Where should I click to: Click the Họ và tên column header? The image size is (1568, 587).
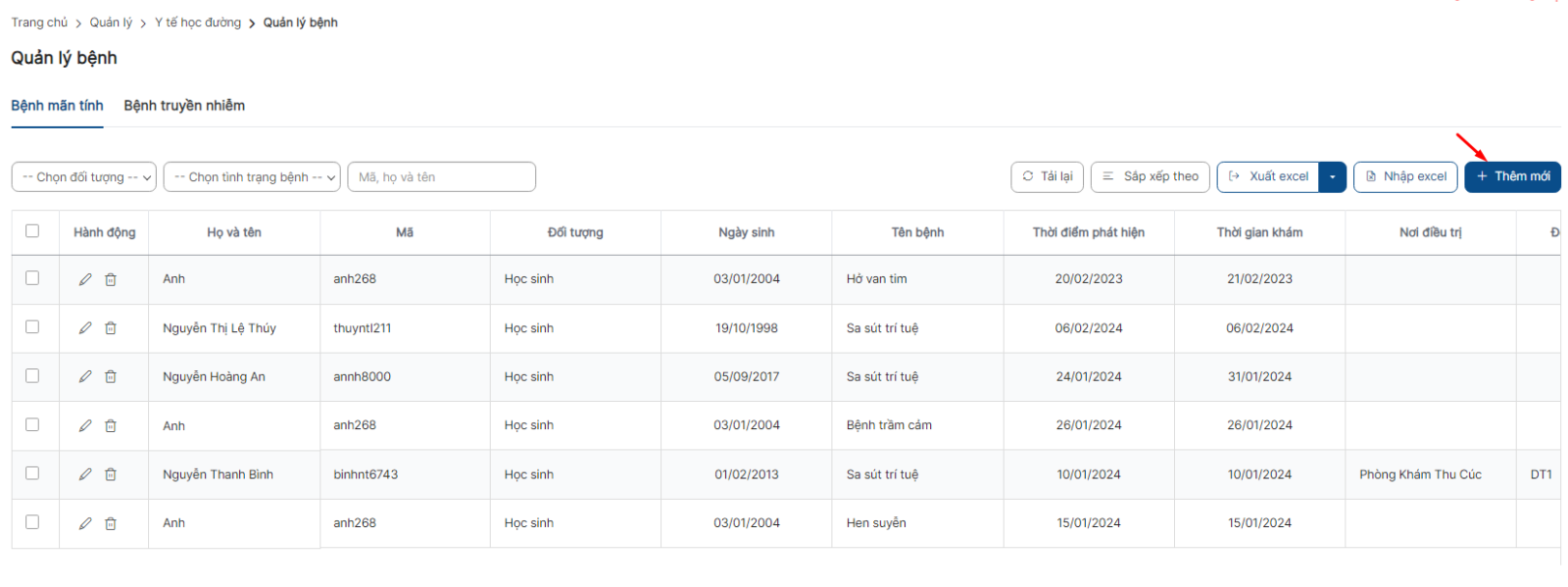(x=234, y=233)
